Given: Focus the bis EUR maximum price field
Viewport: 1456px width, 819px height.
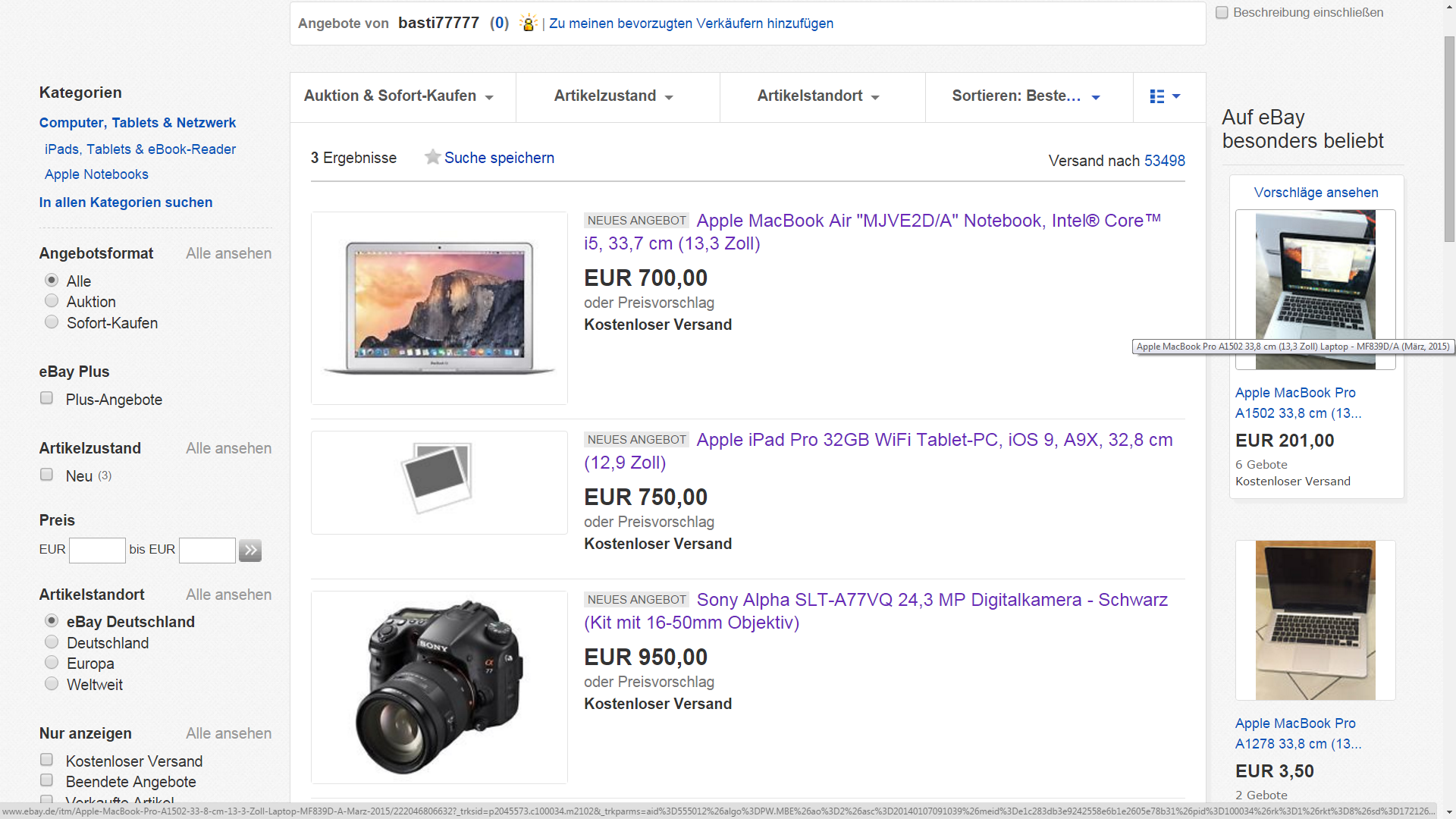Looking at the screenshot, I should [207, 550].
